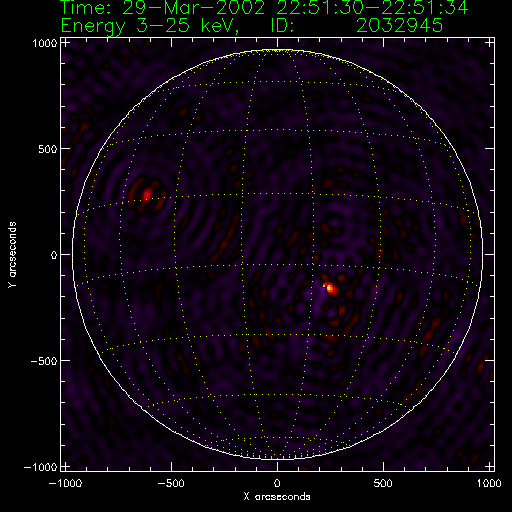The height and width of the screenshot is (512, 512).
Task: Click the -500 tick label on the X axis
Action: pyautogui.click(x=171, y=483)
